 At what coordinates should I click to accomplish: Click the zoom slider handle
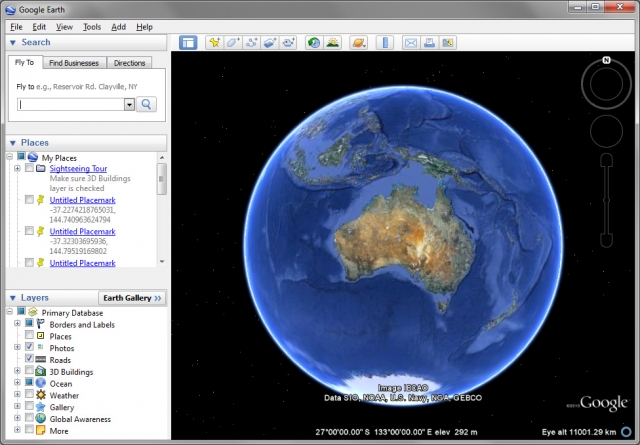coord(607,200)
